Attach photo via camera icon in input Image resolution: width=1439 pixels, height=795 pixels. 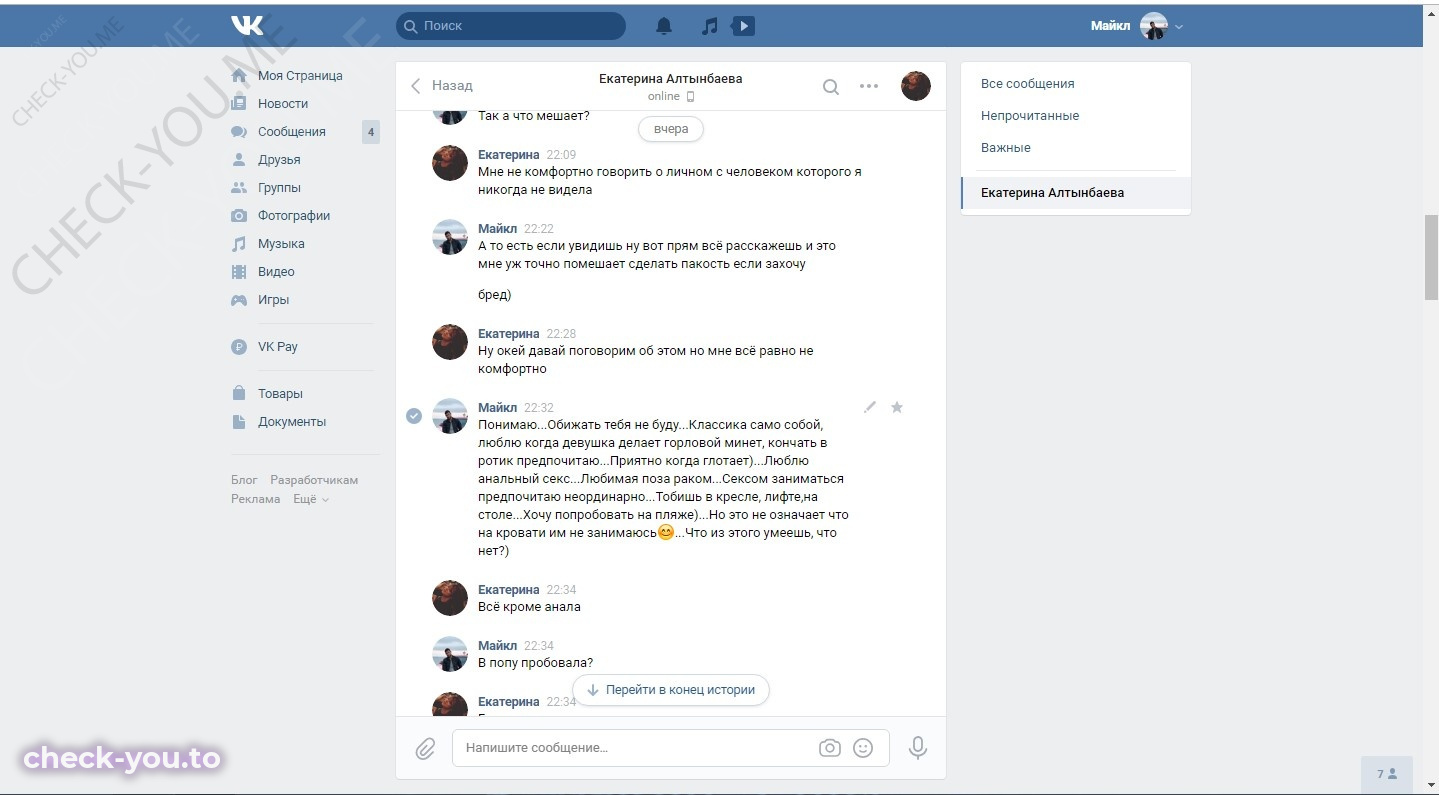(x=830, y=748)
